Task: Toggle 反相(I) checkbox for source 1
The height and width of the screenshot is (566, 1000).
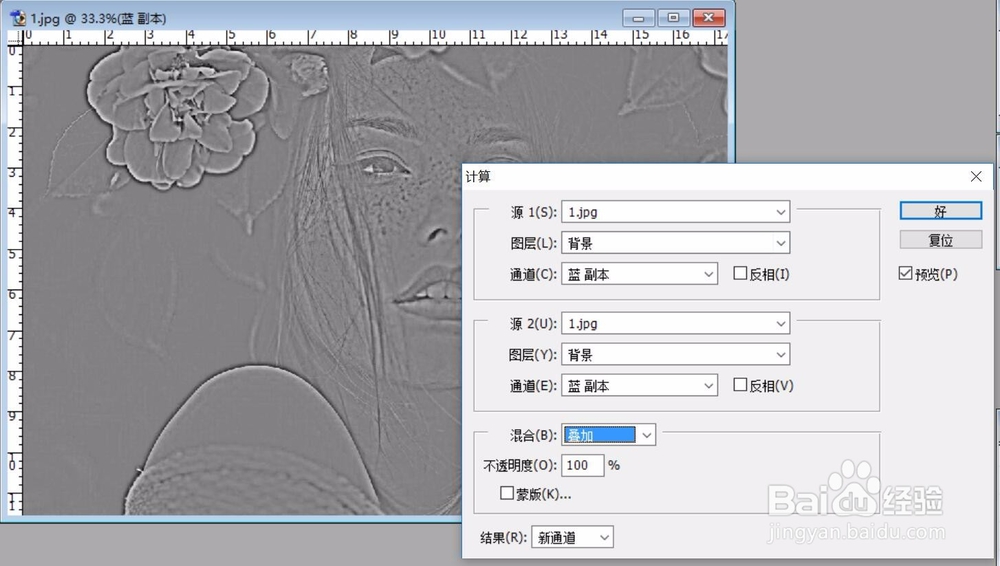Action: coord(740,274)
